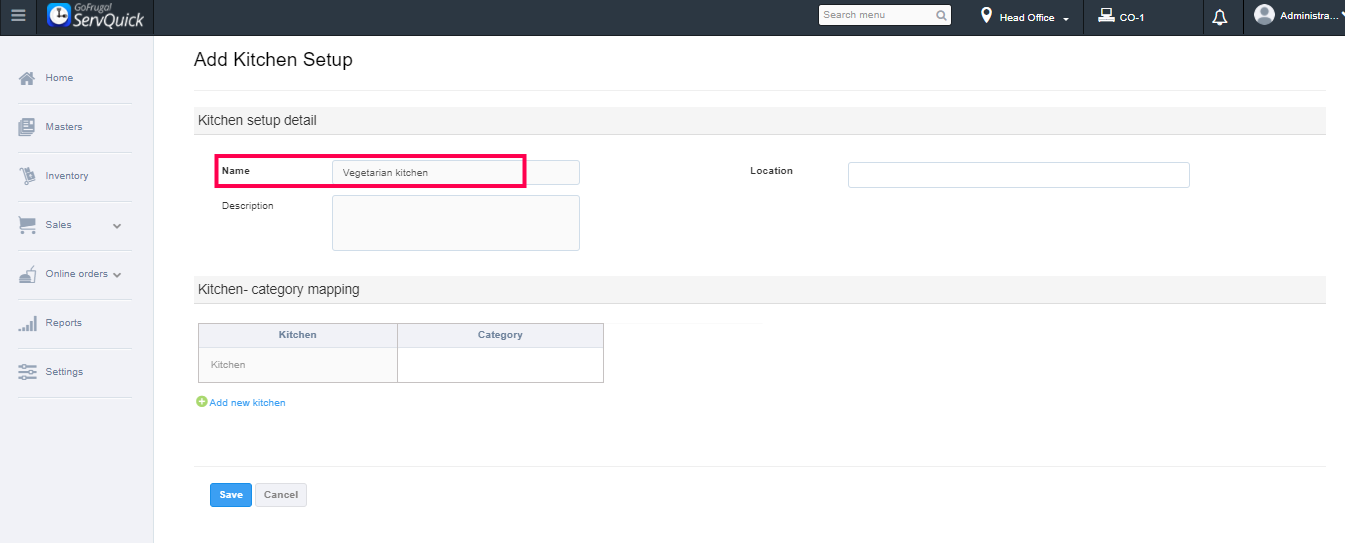Click the Kitchen cell in mapping table
The height and width of the screenshot is (543, 1345).
(x=298, y=365)
